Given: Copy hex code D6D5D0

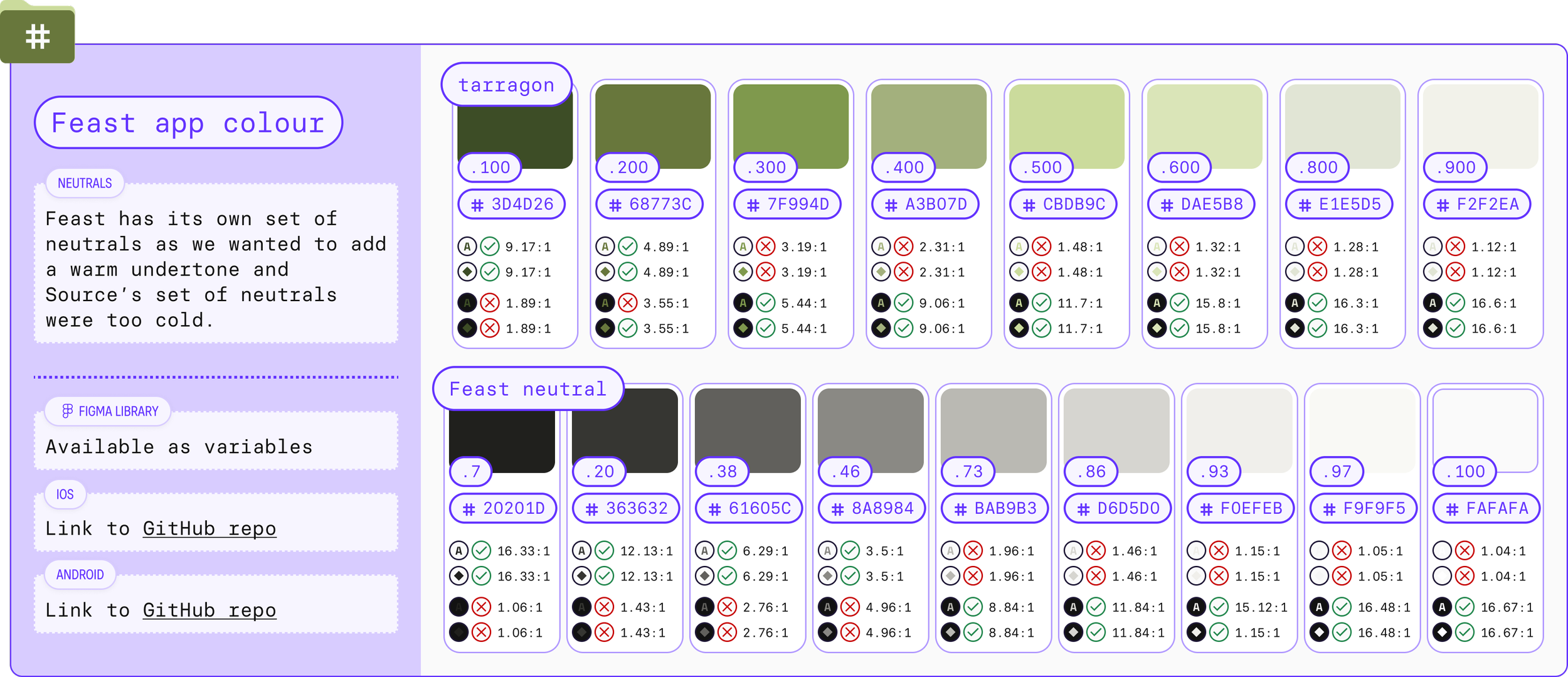Looking at the screenshot, I should (1118, 508).
